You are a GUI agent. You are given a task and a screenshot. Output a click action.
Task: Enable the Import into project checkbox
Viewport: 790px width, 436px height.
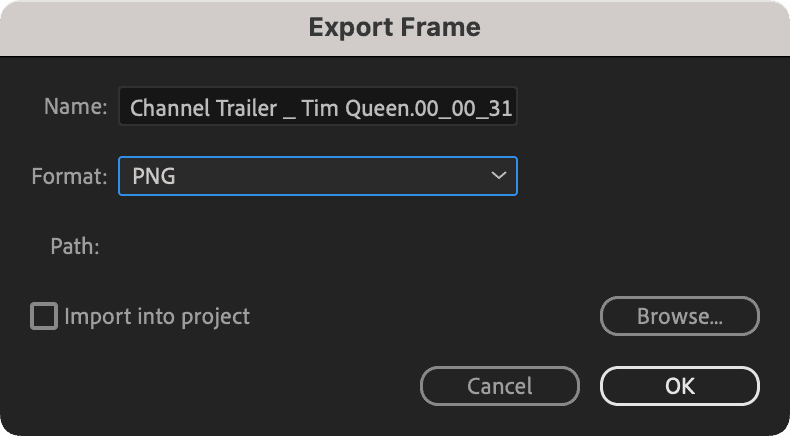coord(44,317)
